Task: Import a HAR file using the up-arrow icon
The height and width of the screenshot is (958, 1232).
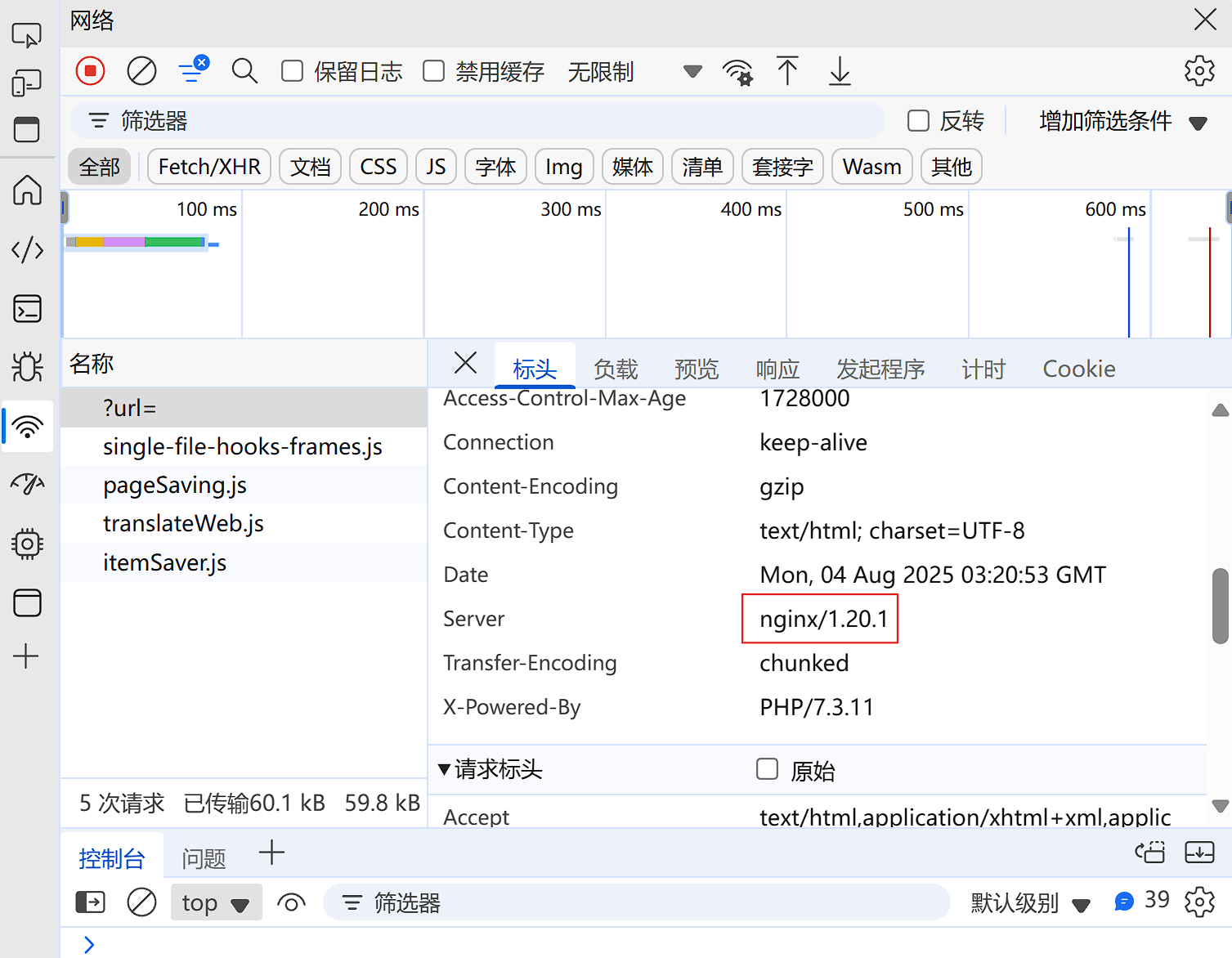Action: (x=787, y=72)
